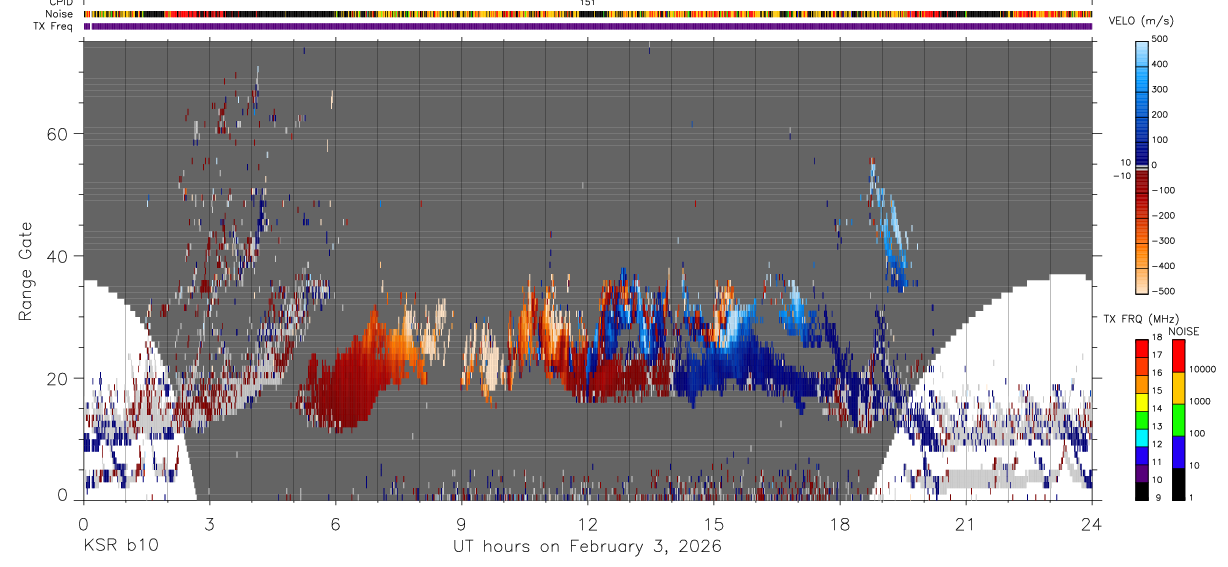Click the '6' tick on the UT hours axis
Screen dimensions: 1228x567
[335, 523]
